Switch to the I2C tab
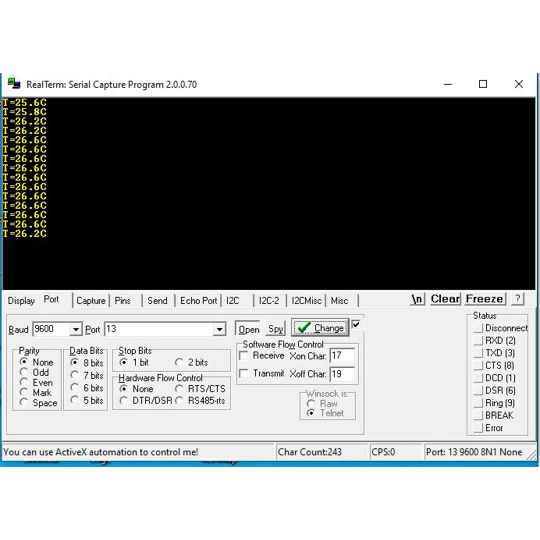 (232, 301)
